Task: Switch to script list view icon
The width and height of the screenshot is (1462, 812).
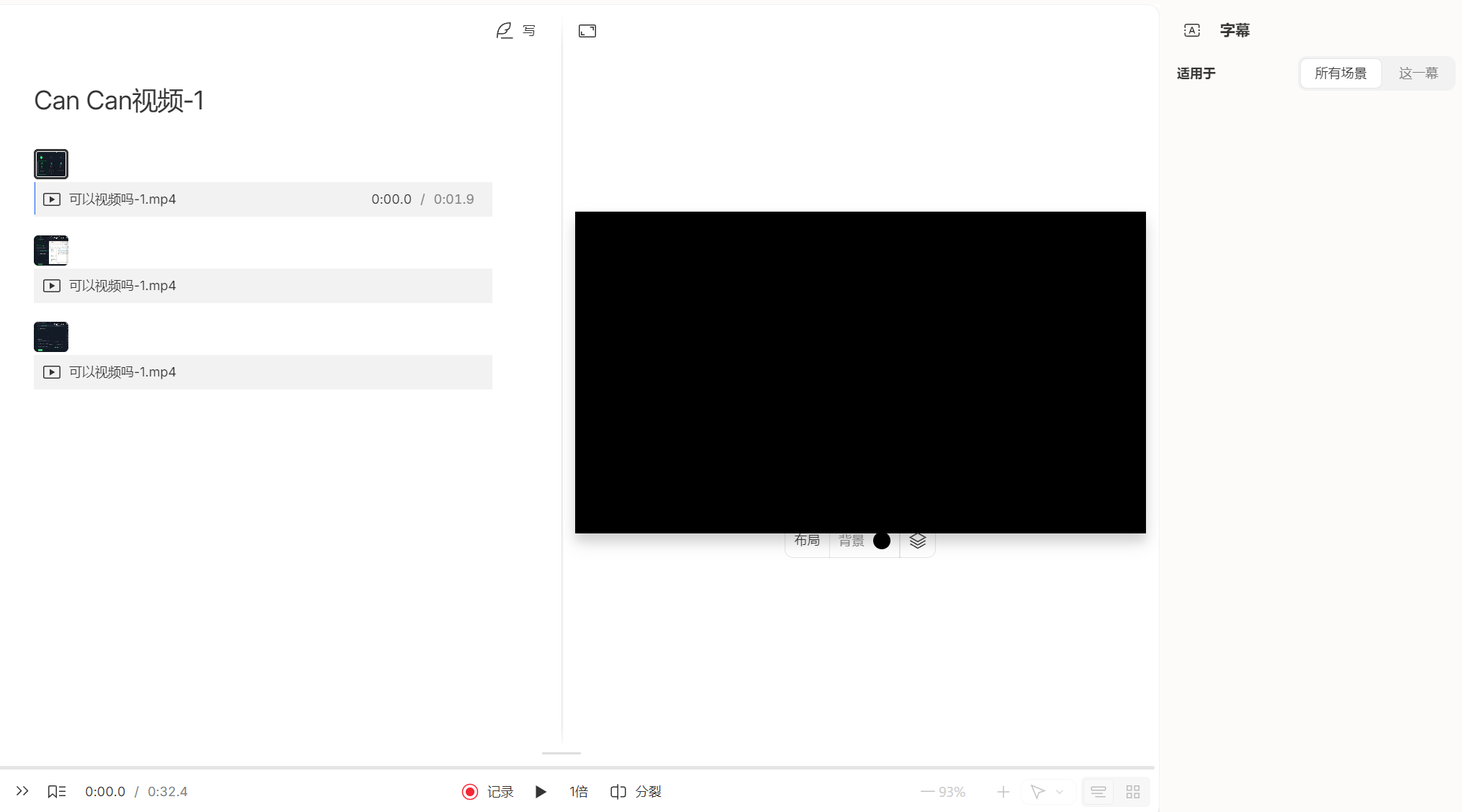Action: pyautogui.click(x=1098, y=792)
